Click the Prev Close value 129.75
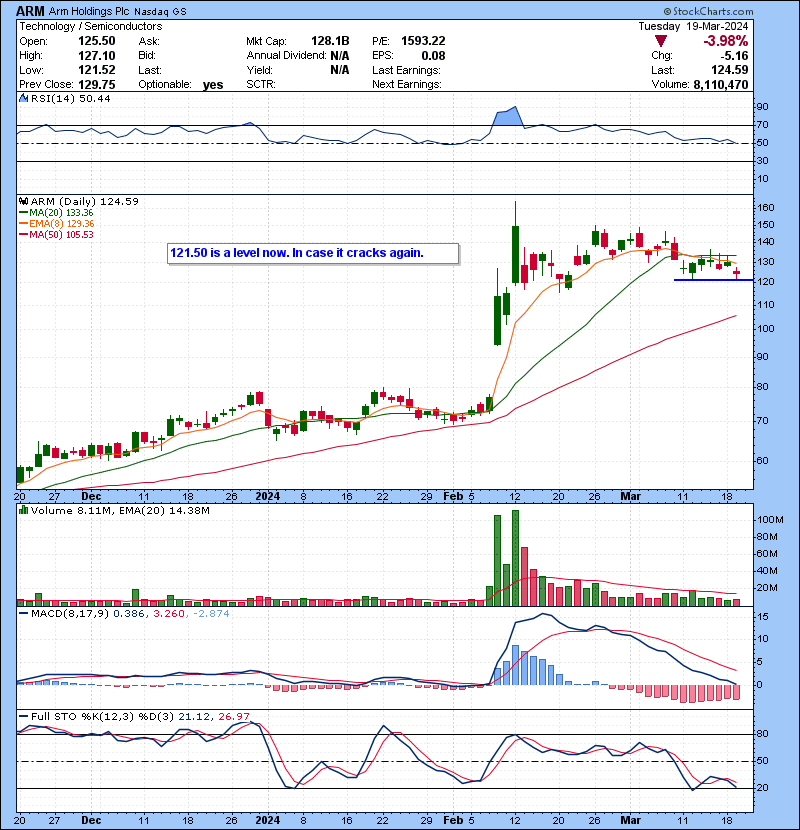 pos(96,85)
